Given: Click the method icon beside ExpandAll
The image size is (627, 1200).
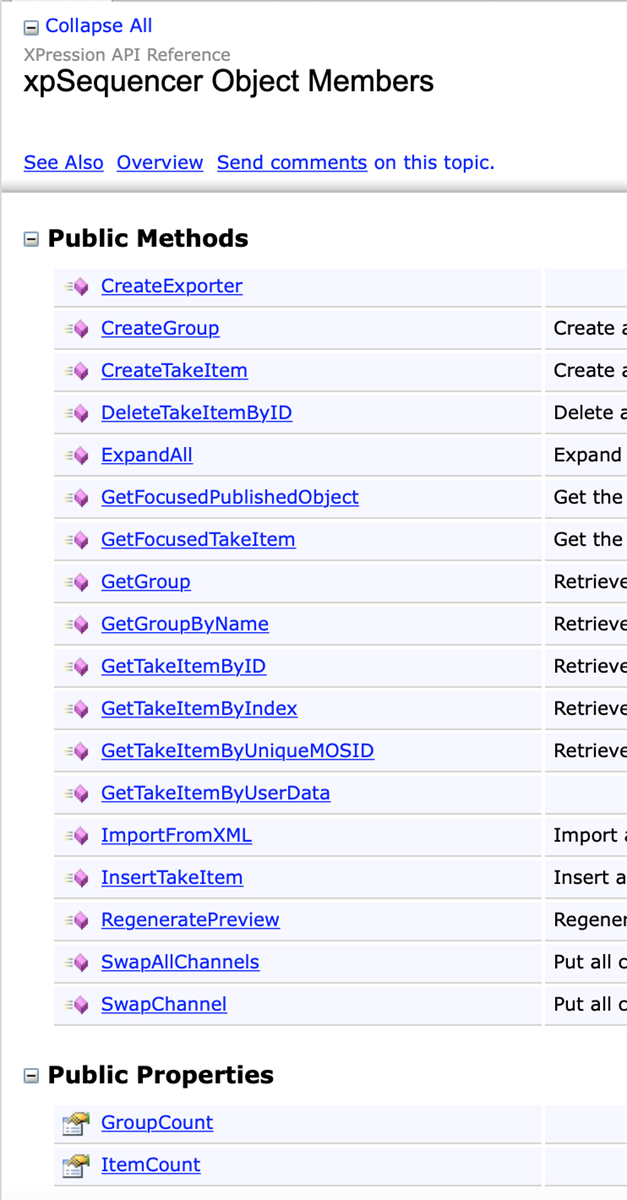Looking at the screenshot, I should (76, 456).
